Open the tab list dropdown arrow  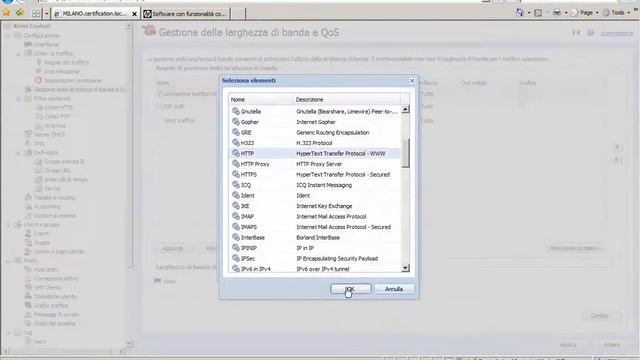[46, 13]
